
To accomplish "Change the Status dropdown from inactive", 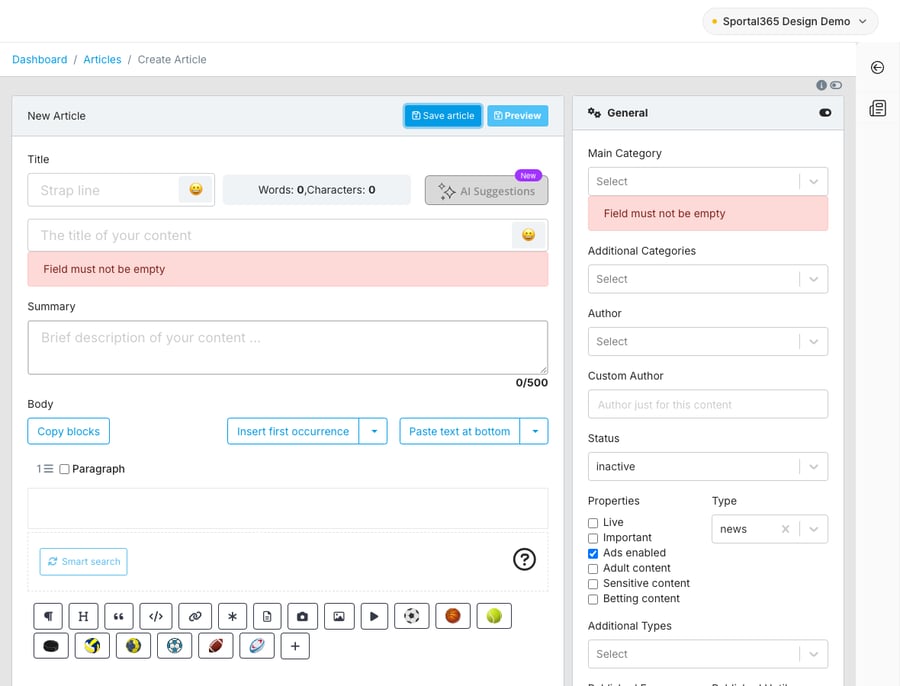I will (708, 467).
